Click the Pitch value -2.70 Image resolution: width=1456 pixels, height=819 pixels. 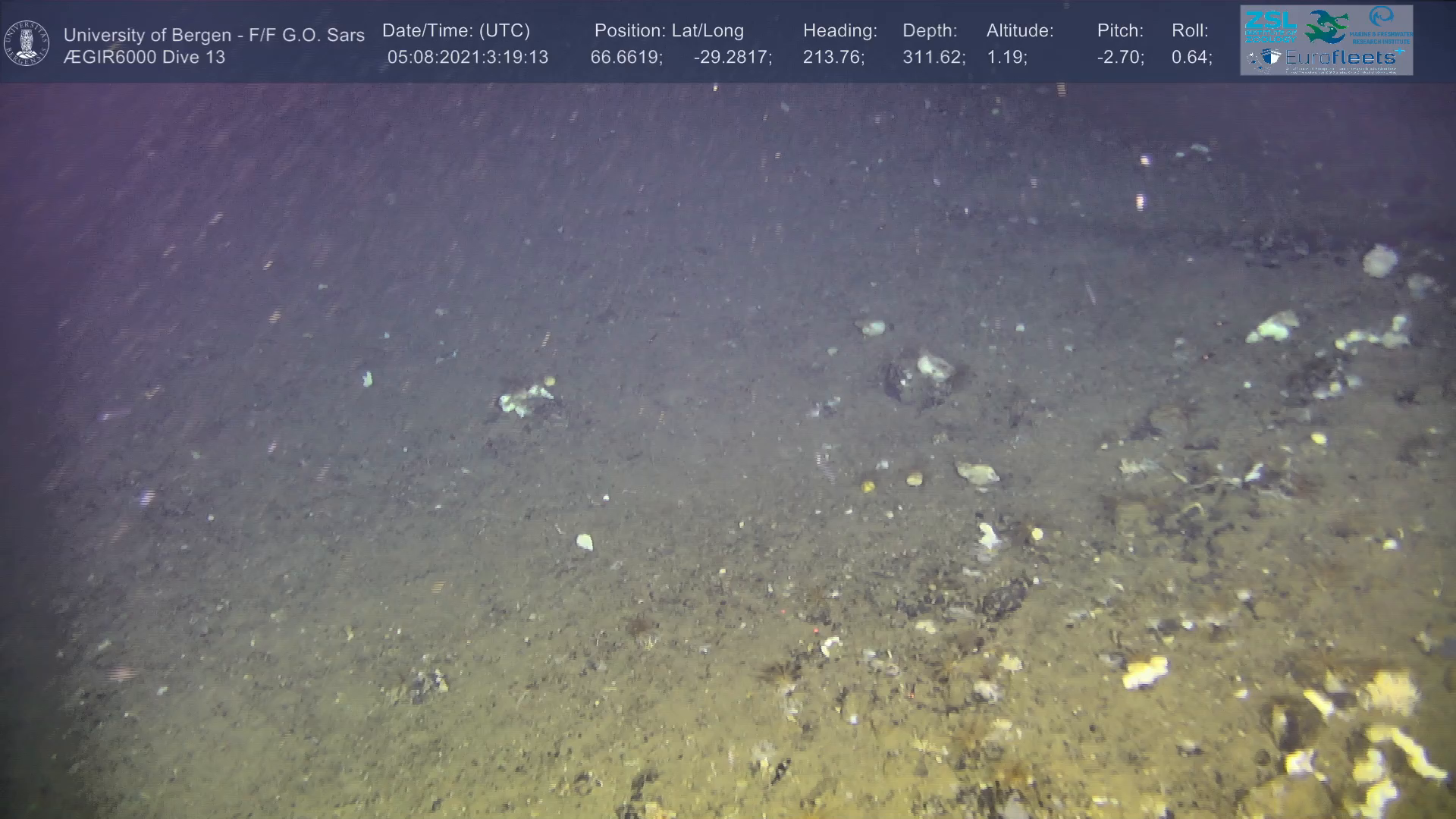[1120, 58]
